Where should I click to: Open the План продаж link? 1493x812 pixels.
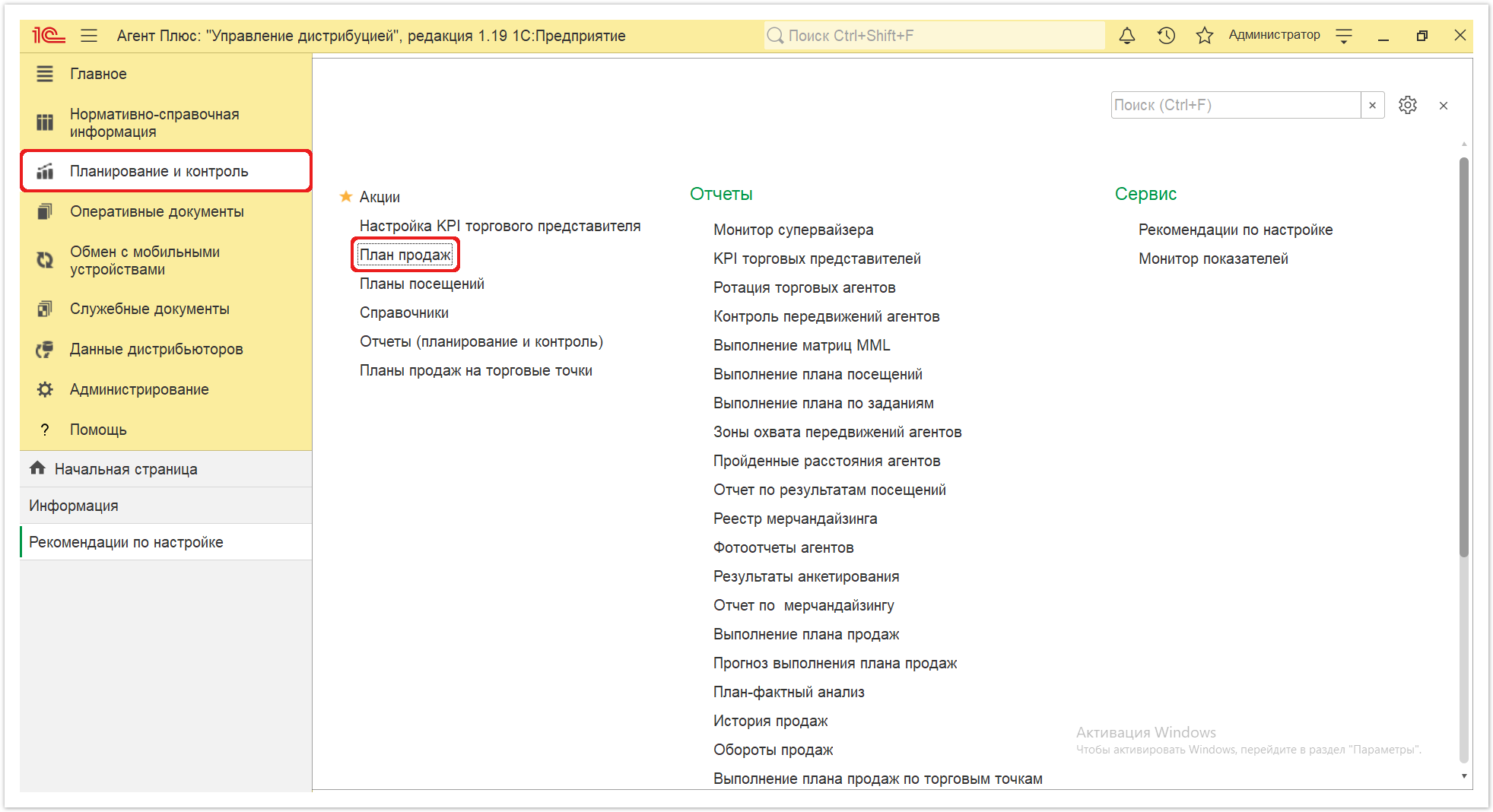tap(405, 255)
